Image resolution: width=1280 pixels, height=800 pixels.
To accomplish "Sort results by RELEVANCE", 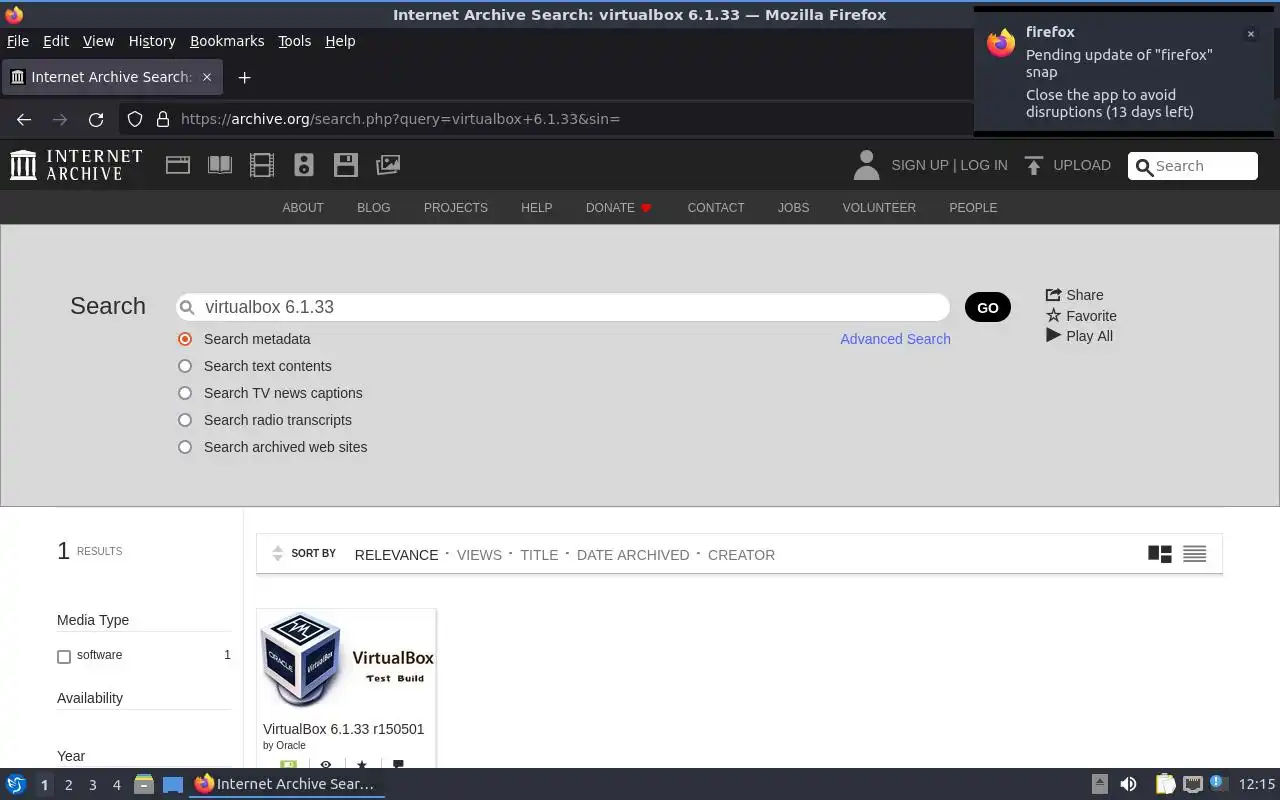I will click(x=396, y=555).
